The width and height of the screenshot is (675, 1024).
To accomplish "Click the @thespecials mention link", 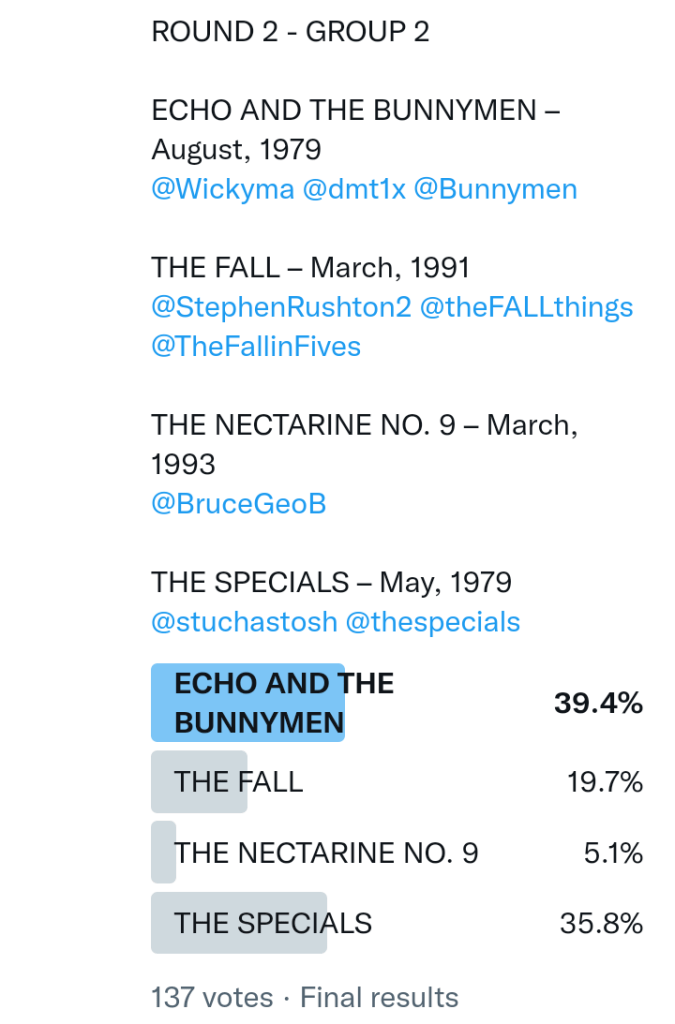I will click(433, 622).
